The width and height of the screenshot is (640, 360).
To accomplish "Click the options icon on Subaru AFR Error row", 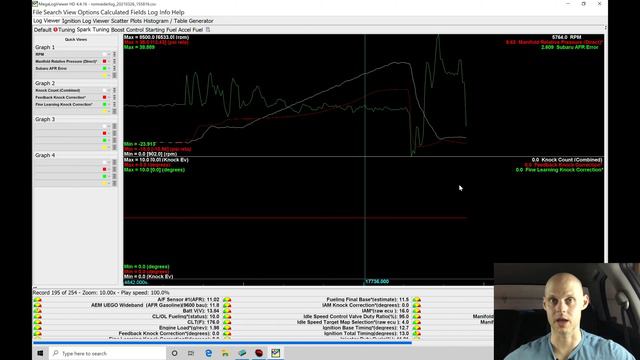I will 115,68.
